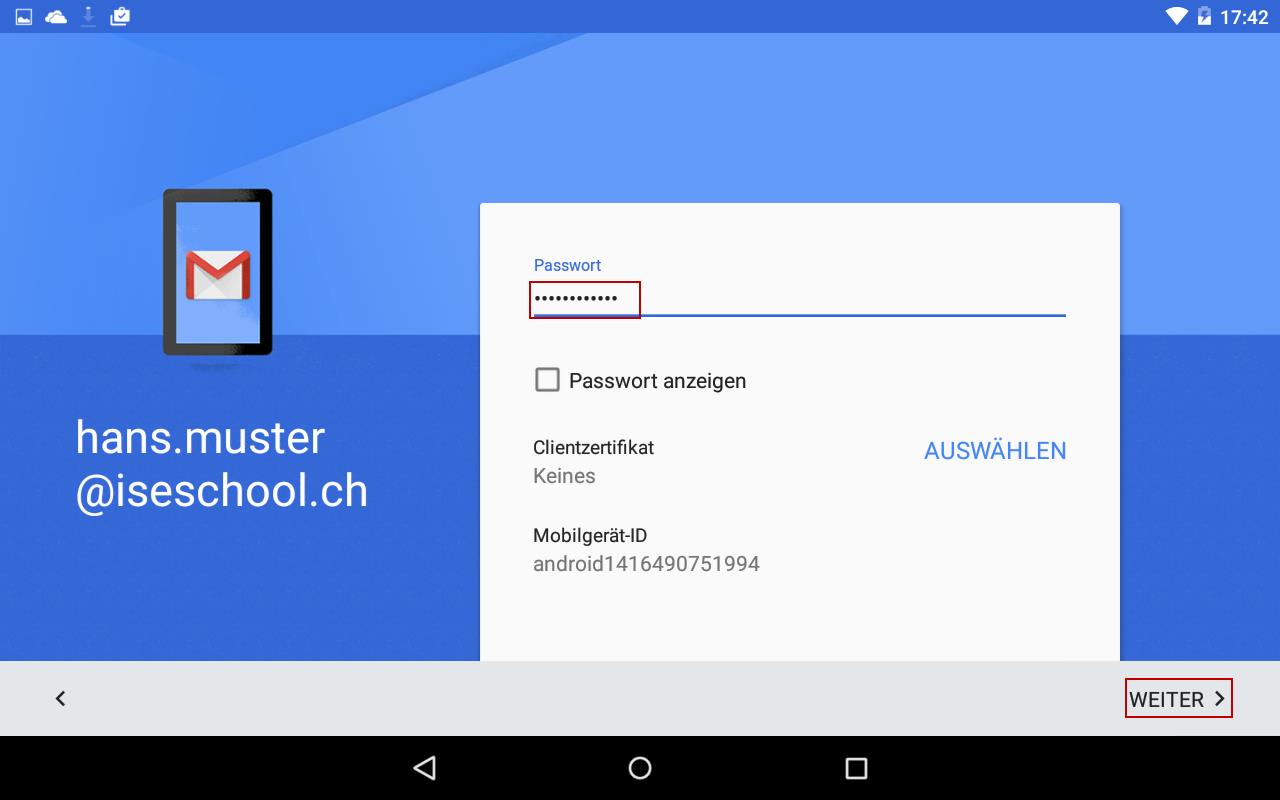Tap the 17:42 clock
The height and width of the screenshot is (800, 1280).
1244,17
